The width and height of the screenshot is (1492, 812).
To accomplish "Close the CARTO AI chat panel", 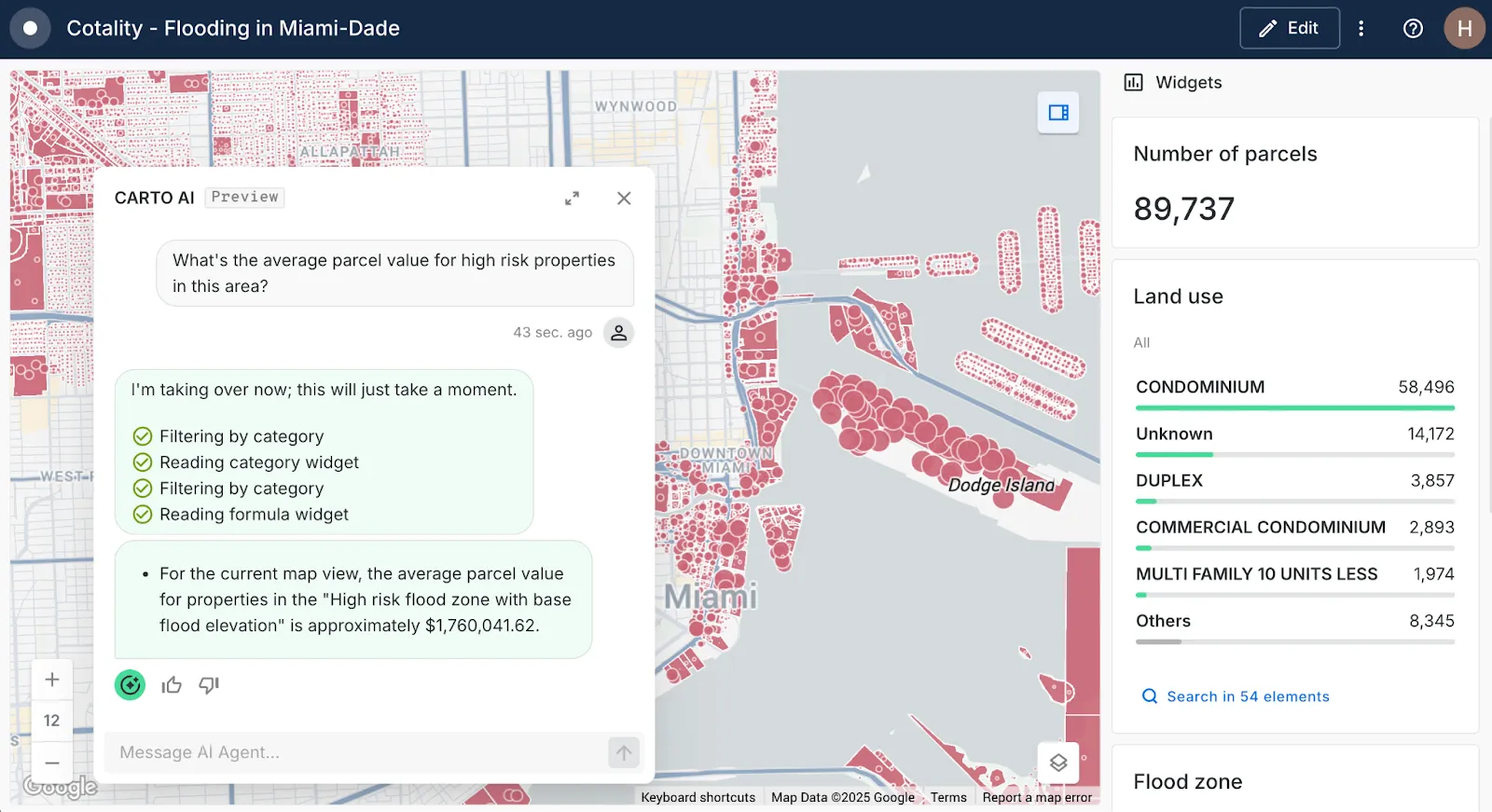I will pos(624,199).
